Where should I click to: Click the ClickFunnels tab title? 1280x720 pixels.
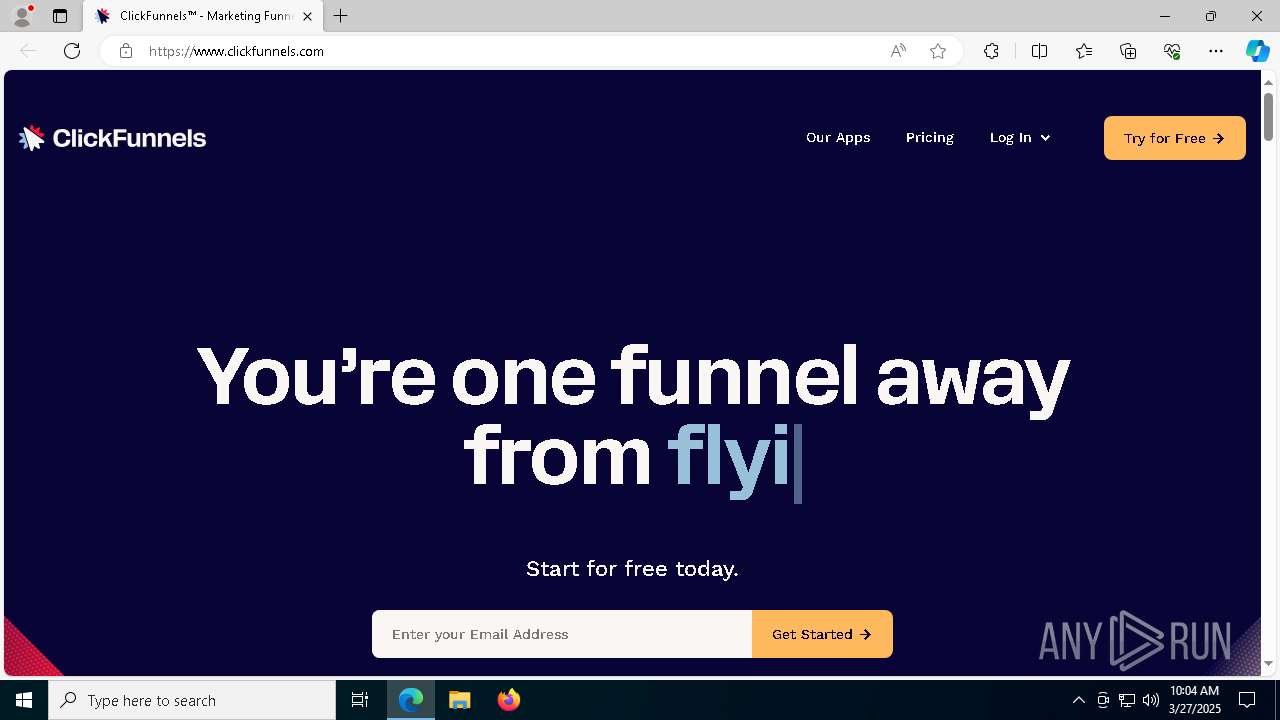pos(206,16)
